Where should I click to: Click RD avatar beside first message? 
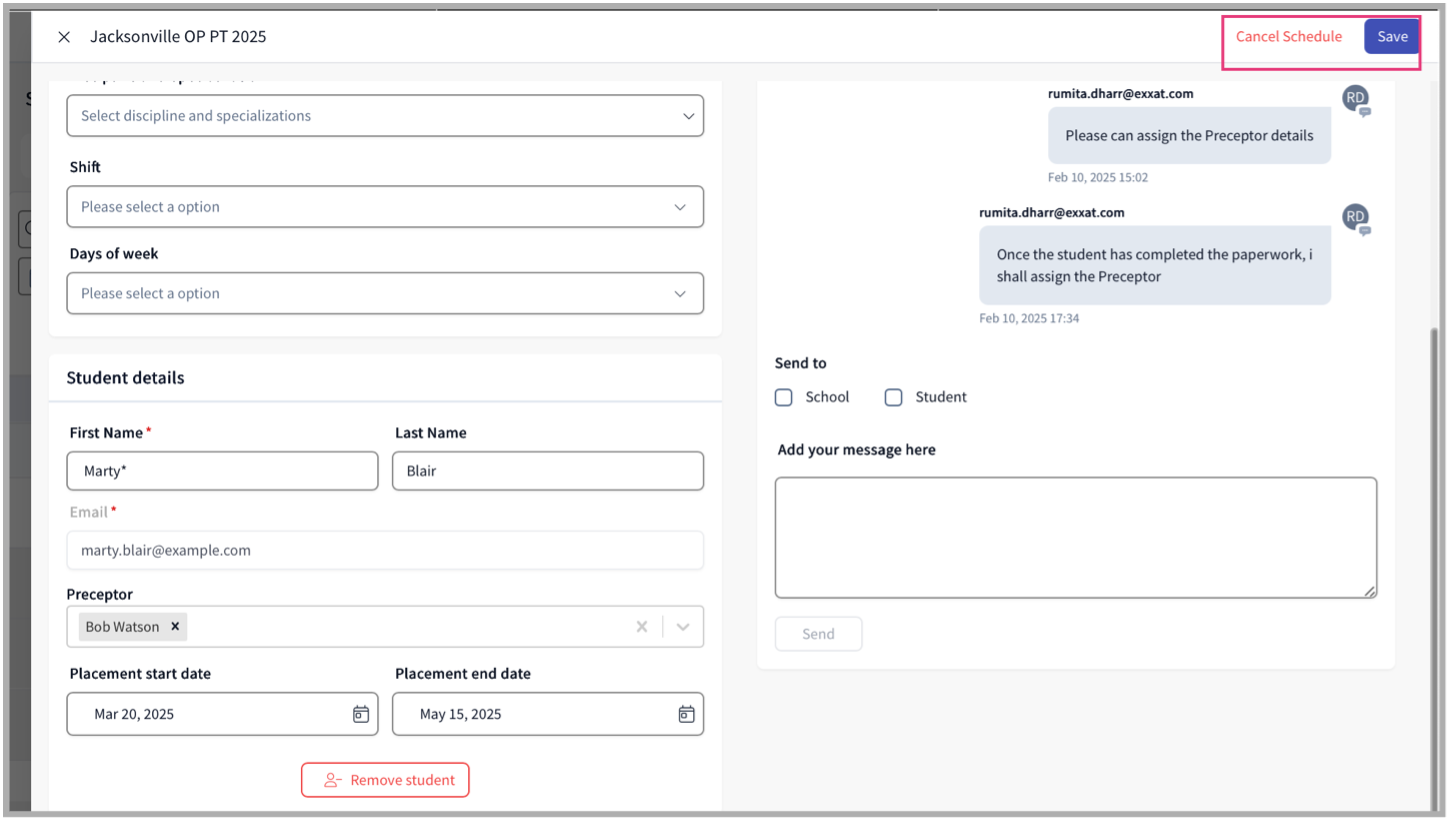click(1355, 98)
